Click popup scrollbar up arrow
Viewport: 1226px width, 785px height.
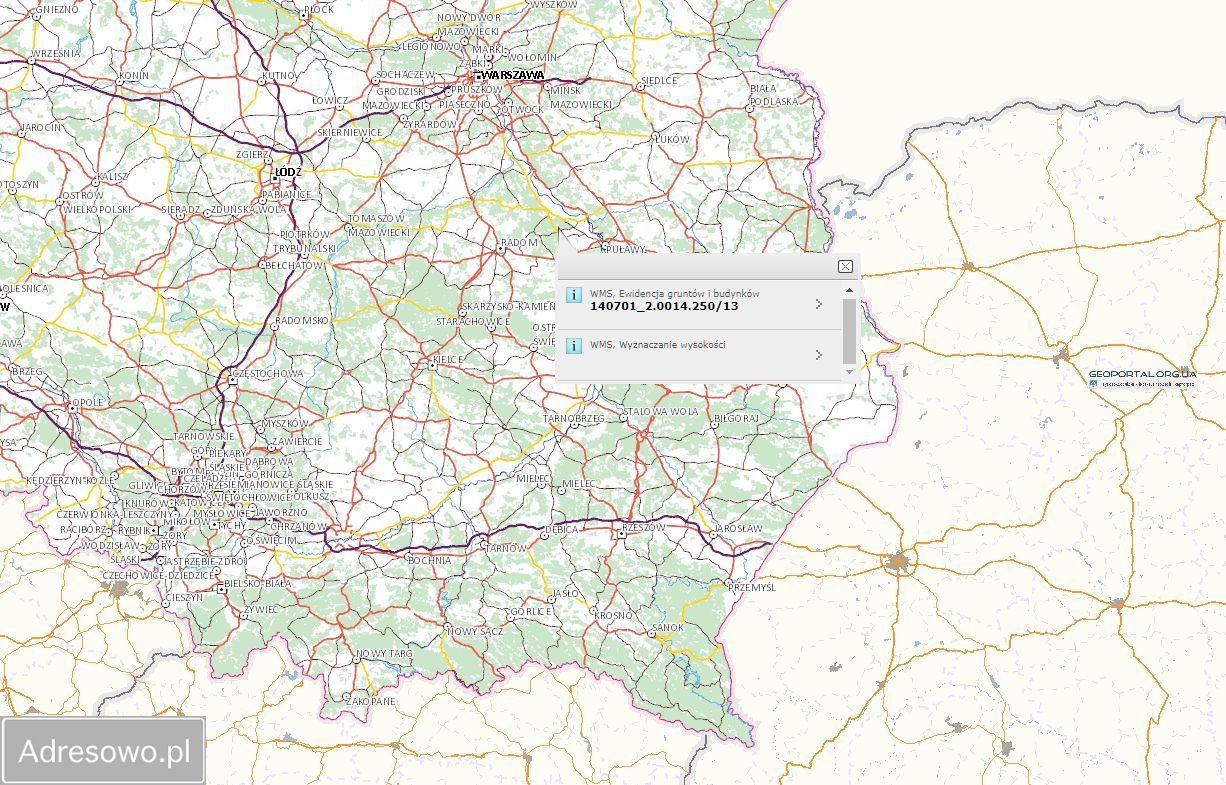(x=850, y=291)
